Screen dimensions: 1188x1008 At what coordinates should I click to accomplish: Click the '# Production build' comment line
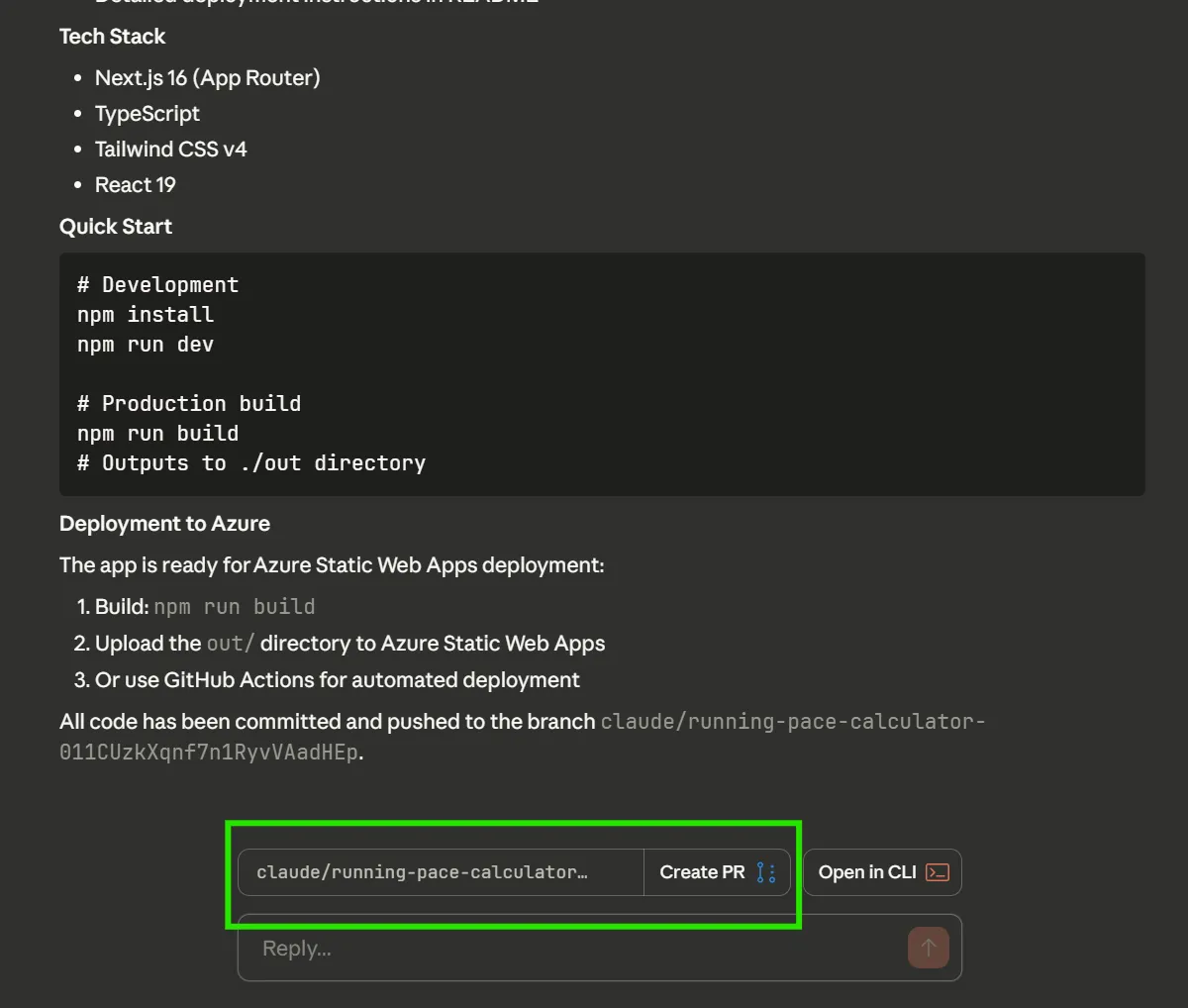(x=189, y=404)
